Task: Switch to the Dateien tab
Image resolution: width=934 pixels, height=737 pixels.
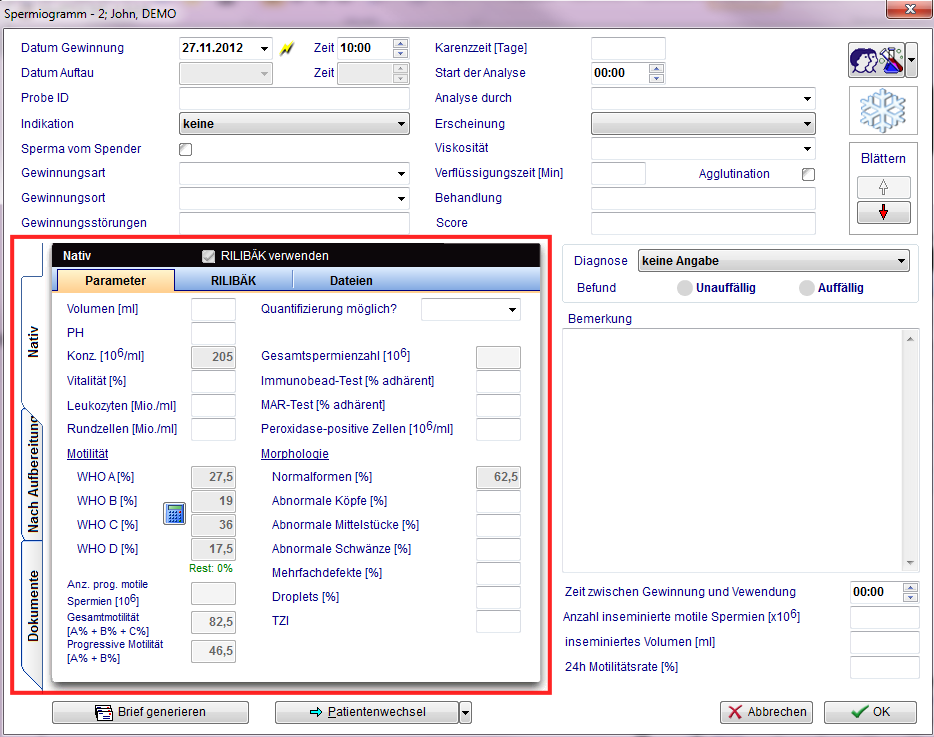Action: click(351, 281)
